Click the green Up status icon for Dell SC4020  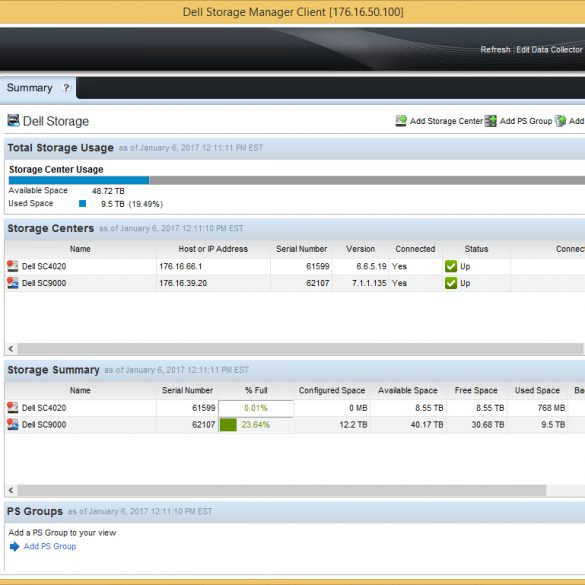click(x=451, y=266)
